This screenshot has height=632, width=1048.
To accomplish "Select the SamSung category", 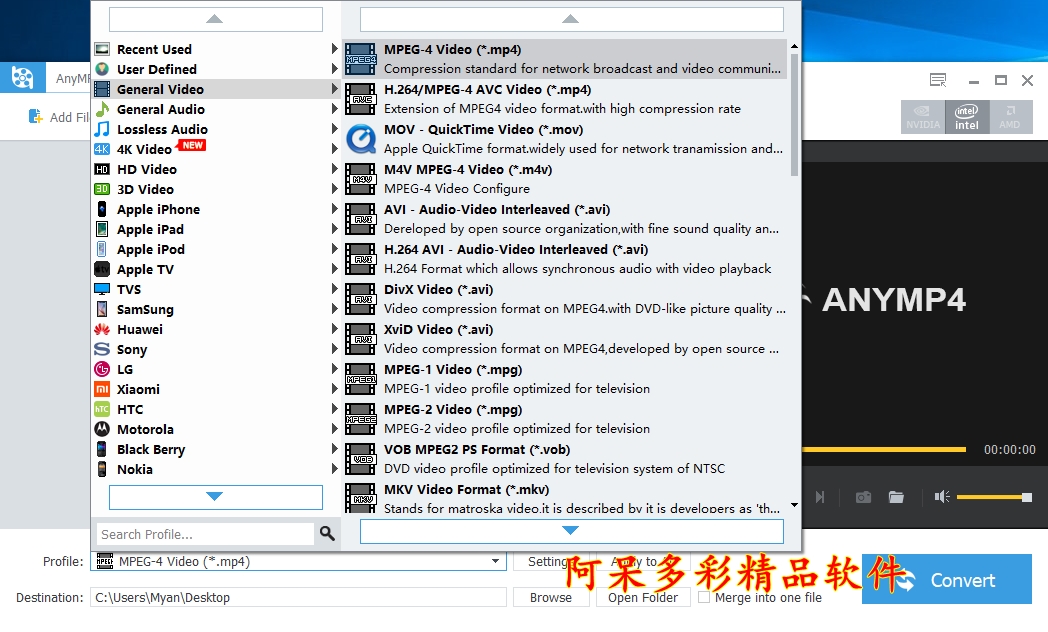I will 216,309.
